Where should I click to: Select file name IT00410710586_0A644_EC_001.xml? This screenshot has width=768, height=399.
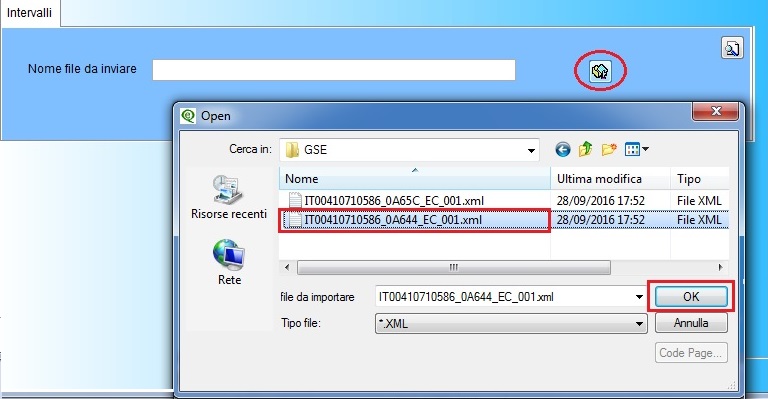point(393,220)
